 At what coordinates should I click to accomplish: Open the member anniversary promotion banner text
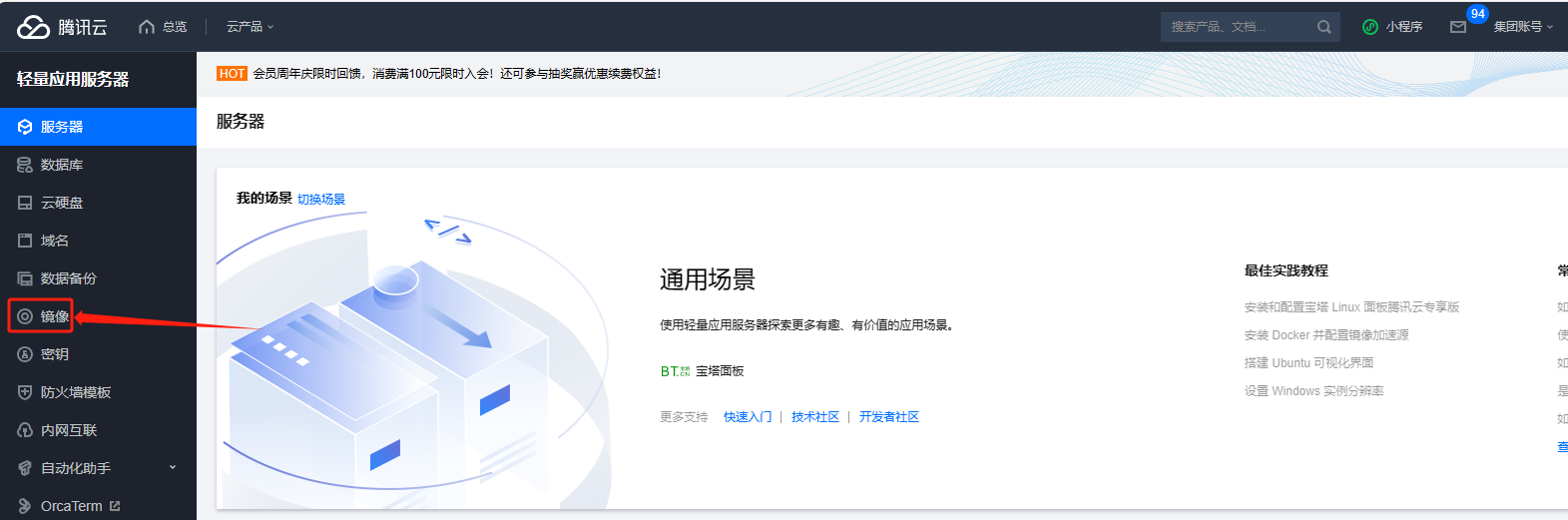(456, 74)
